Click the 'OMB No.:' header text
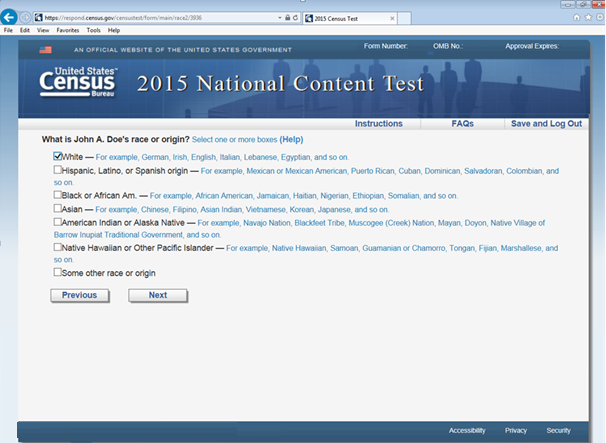This screenshot has height=443, width=606. [x=448, y=46]
